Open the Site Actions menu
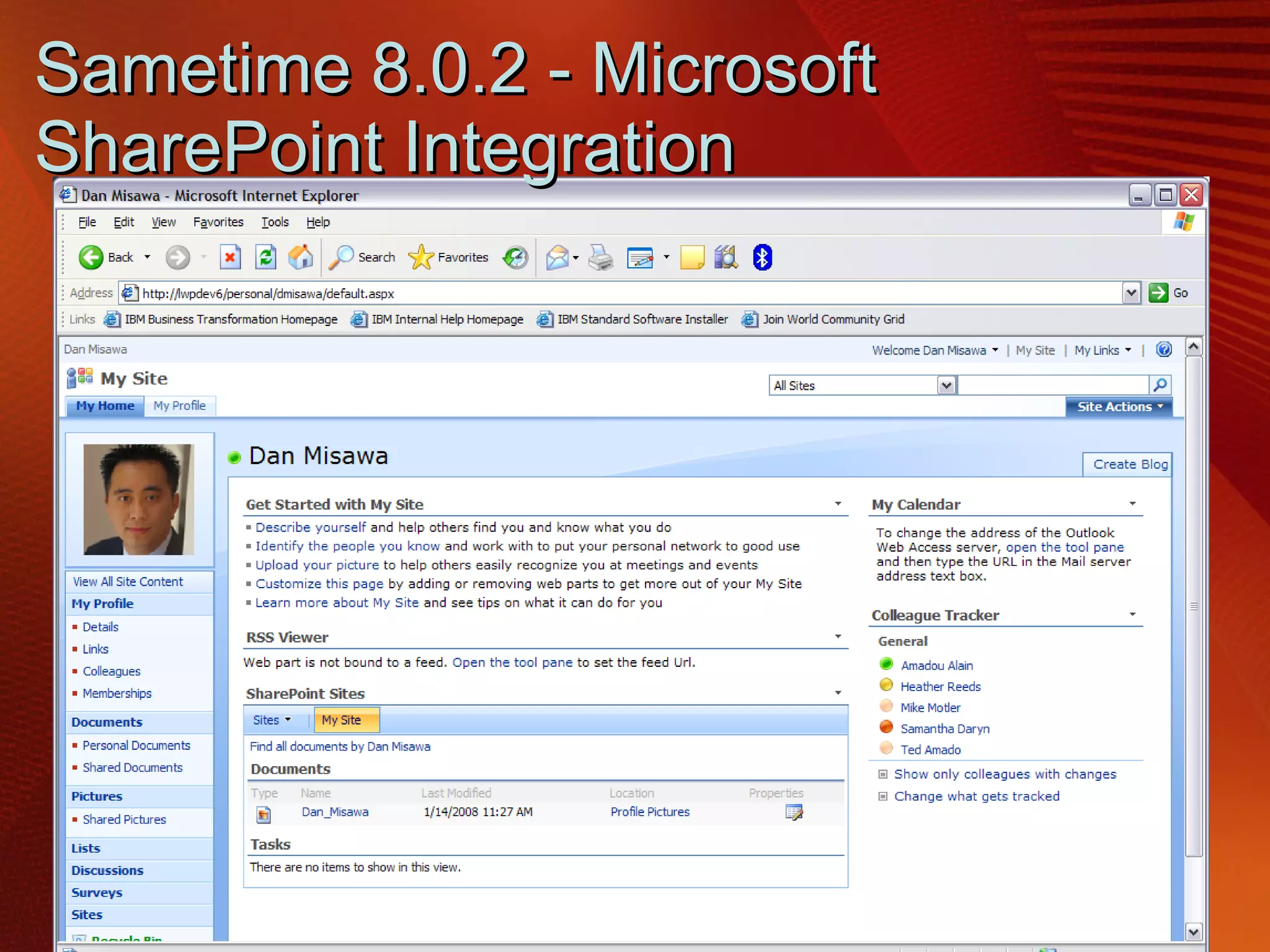 click(x=1119, y=407)
